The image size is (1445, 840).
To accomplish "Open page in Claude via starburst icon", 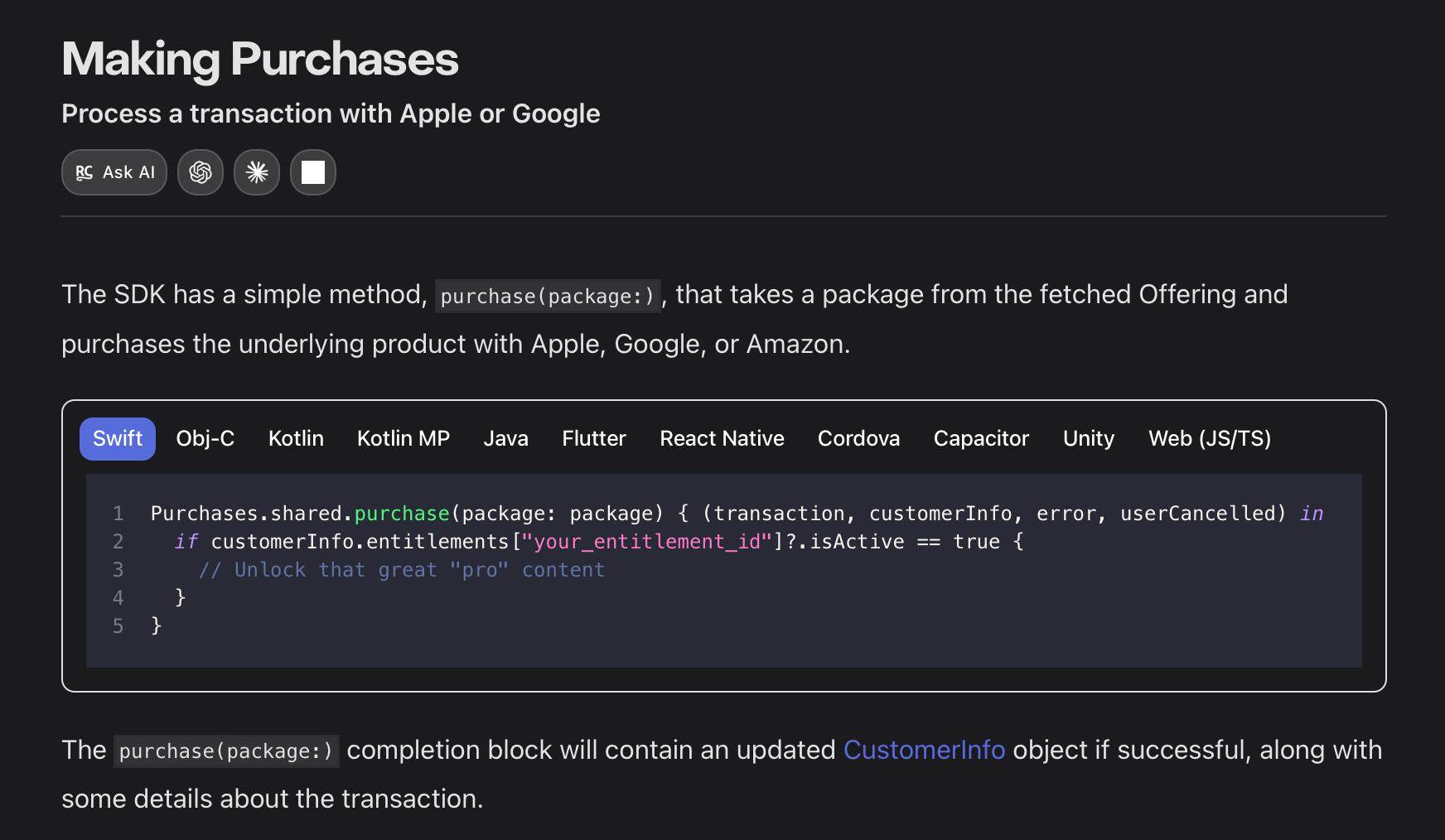I will (x=257, y=172).
